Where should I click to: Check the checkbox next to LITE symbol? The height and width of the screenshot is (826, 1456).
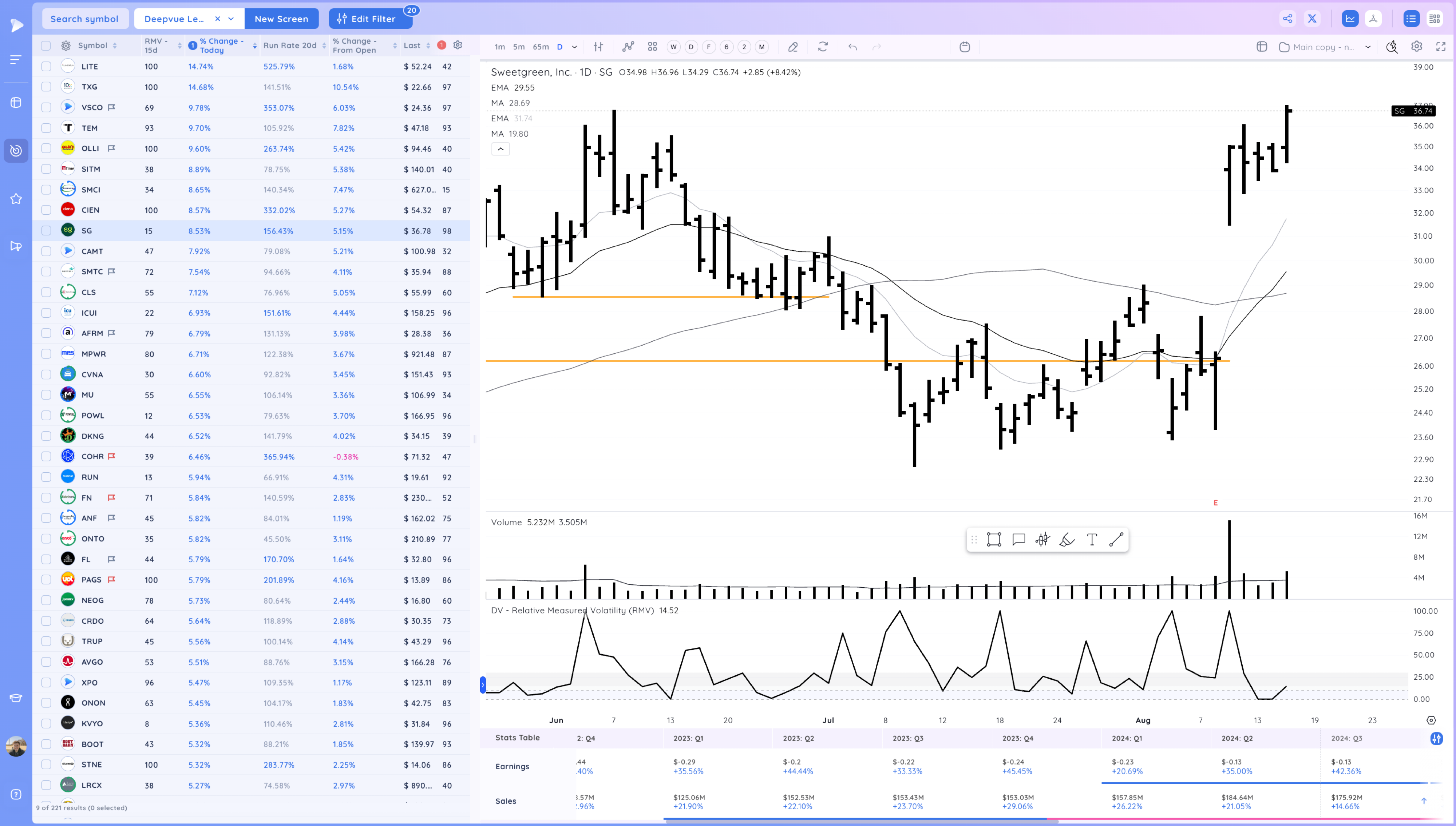click(46, 66)
